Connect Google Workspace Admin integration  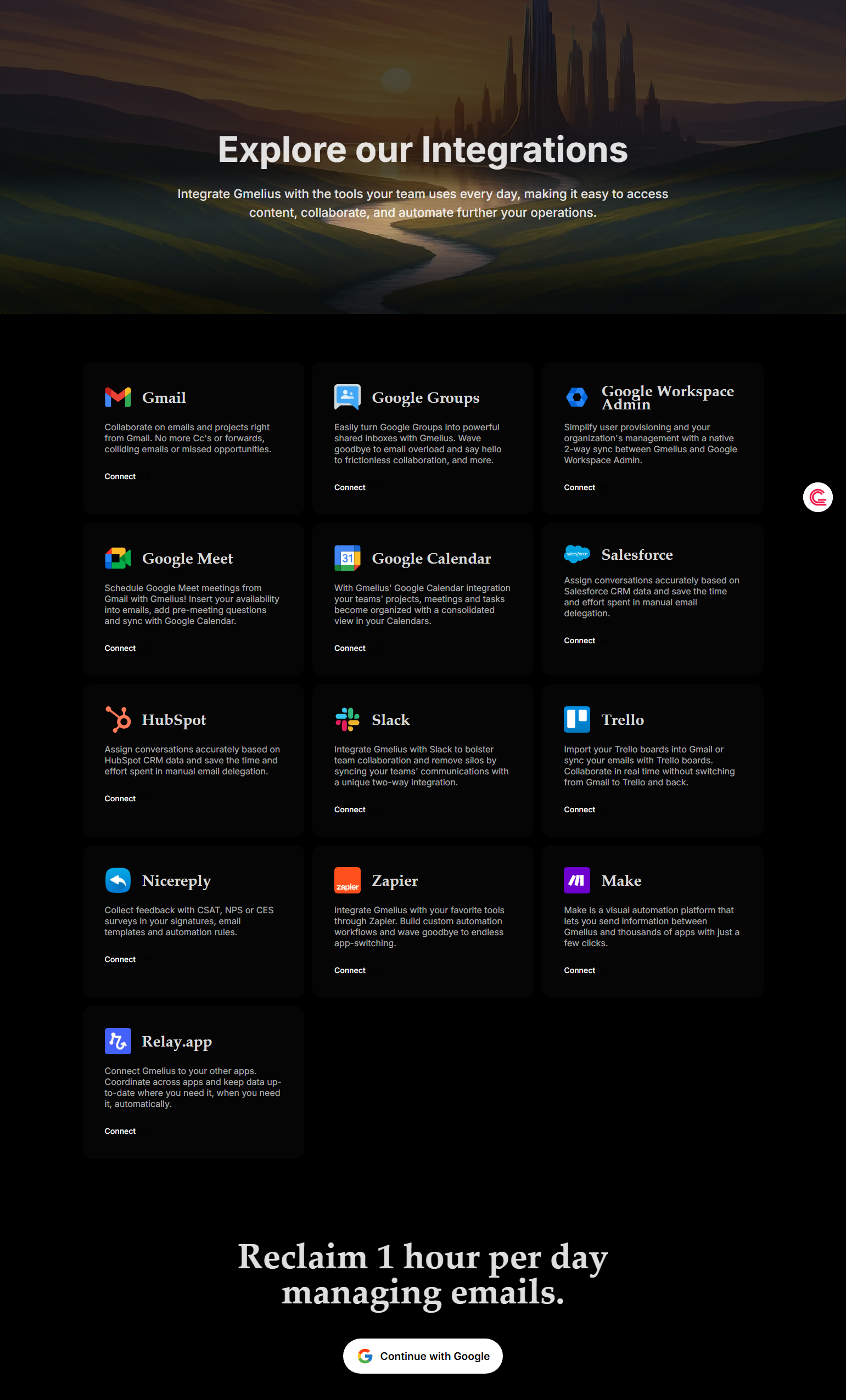click(579, 487)
